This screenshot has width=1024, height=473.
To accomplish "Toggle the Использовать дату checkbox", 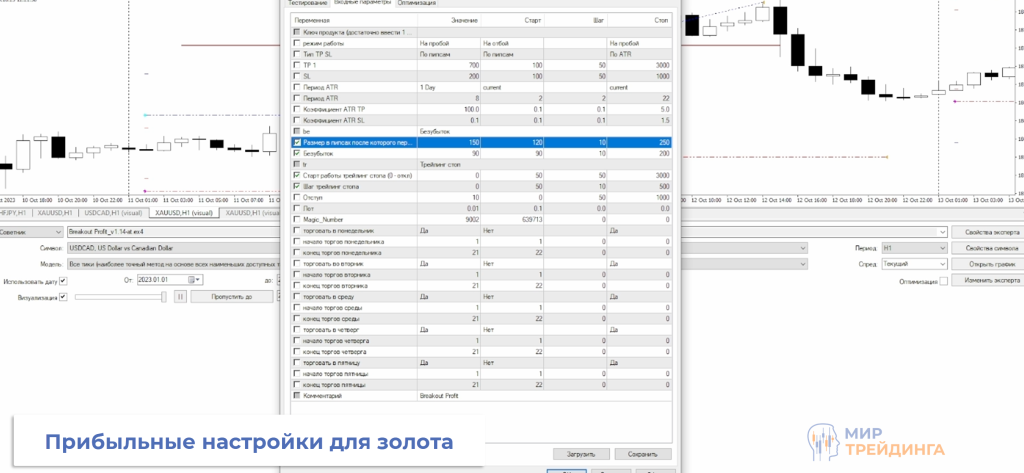I will coord(63,281).
